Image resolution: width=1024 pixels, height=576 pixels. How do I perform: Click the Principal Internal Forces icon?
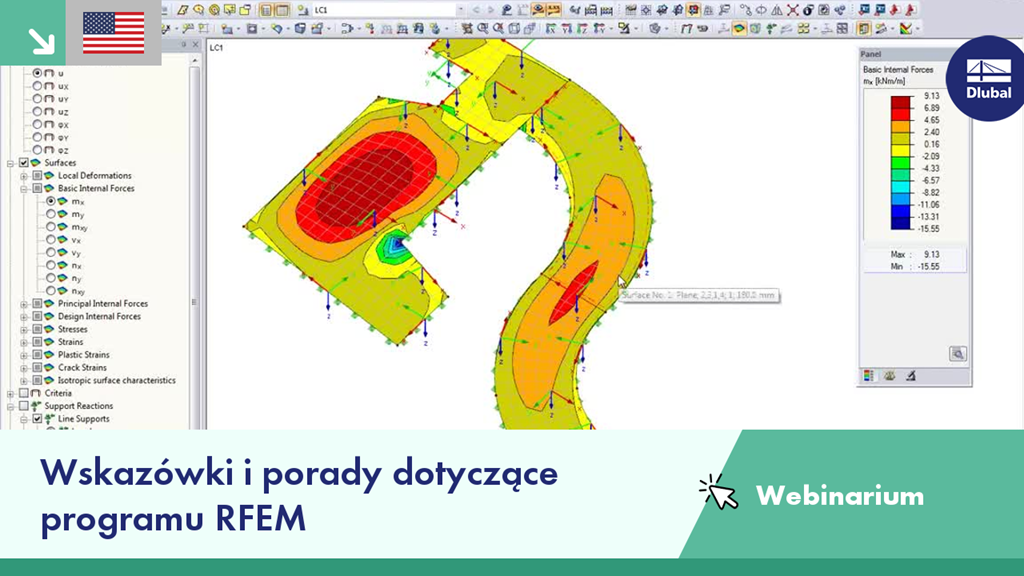pos(48,304)
